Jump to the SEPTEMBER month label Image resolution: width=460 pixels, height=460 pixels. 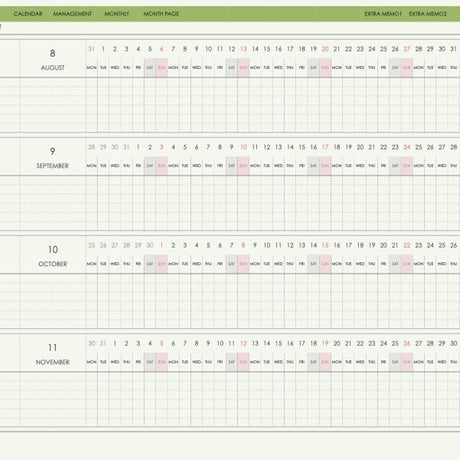coord(53,166)
